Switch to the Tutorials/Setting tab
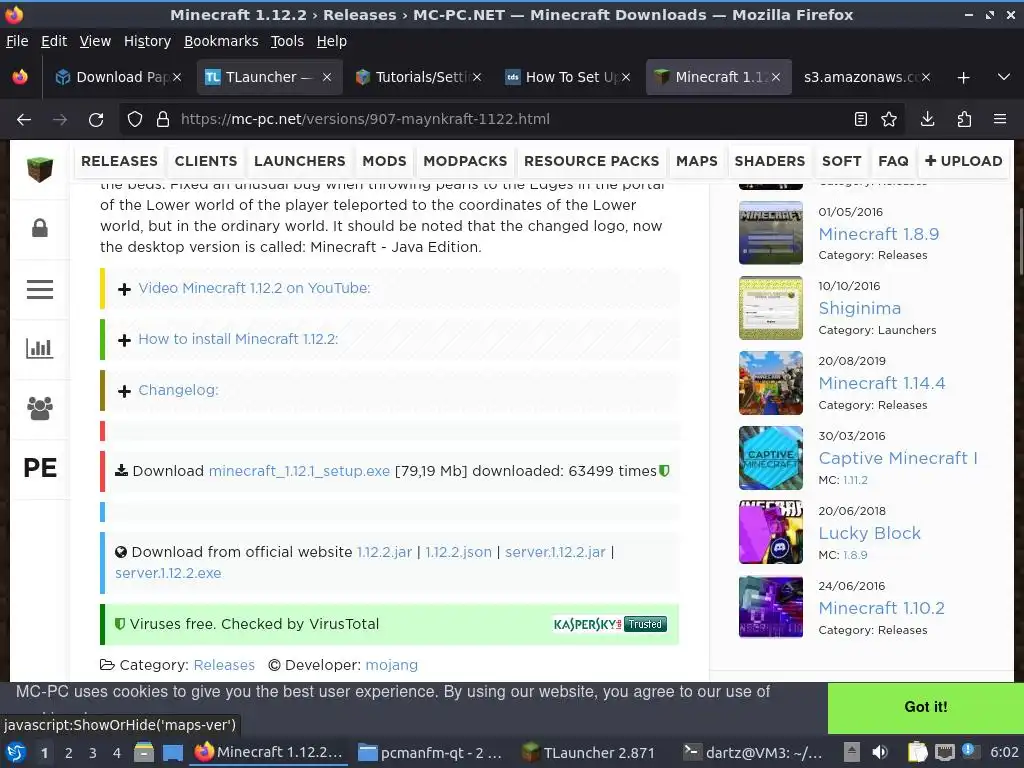Screen dimensions: 1024x768 click(x=421, y=77)
